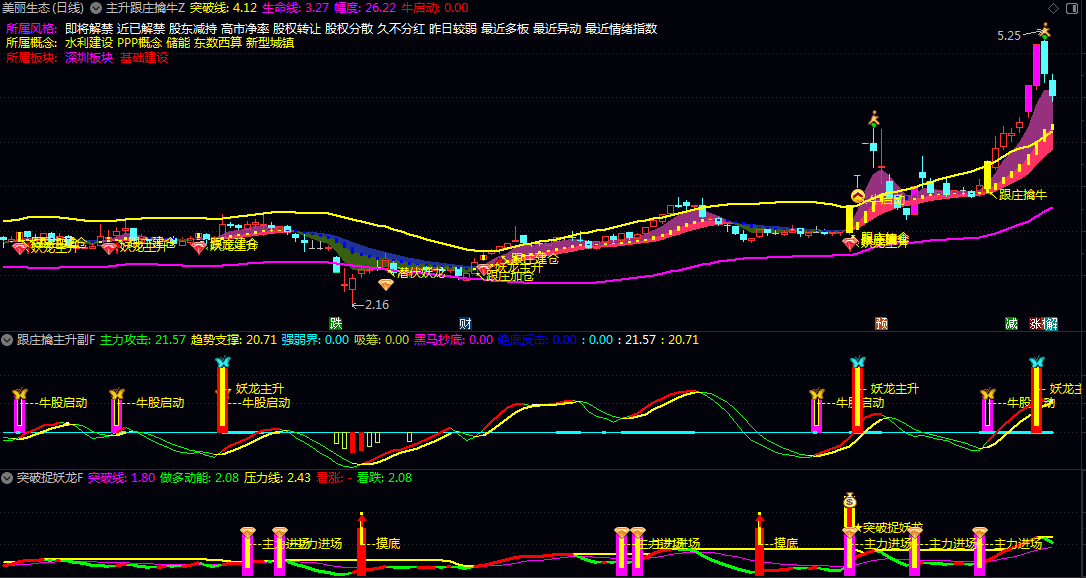Click the 做多动能: 2.08 value
Image resolution: width=1086 pixels, height=578 pixels.
[x=199, y=478]
